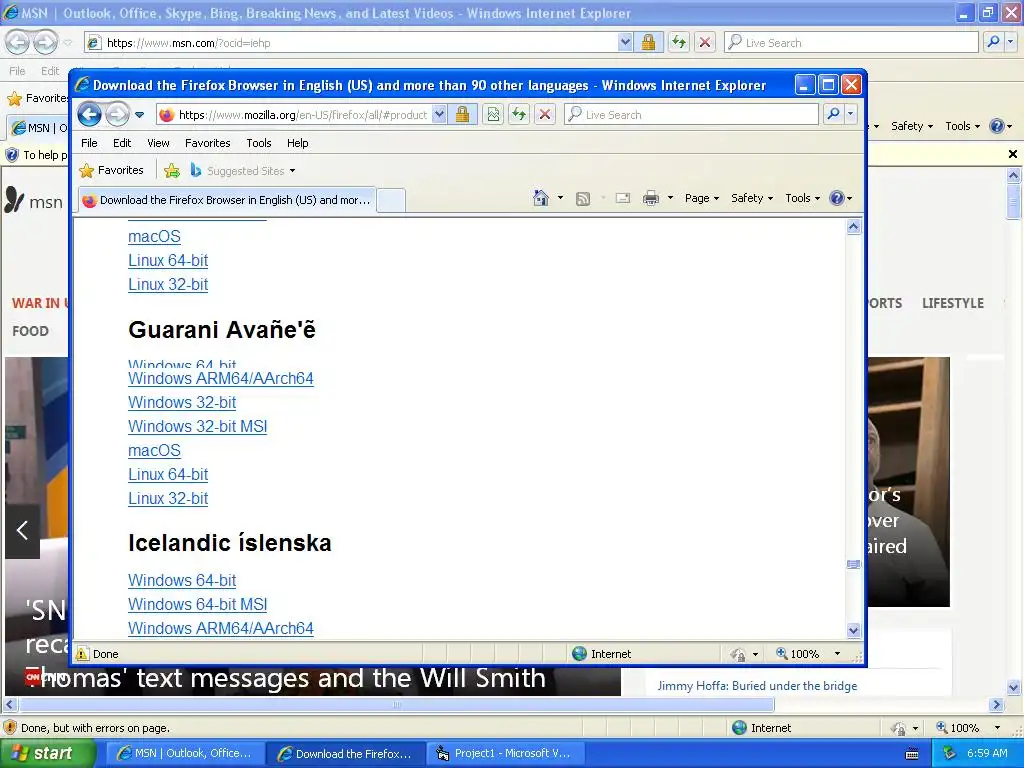Viewport: 1024px width, 768px height.
Task: Click the Home icon in command bar
Action: [541, 198]
